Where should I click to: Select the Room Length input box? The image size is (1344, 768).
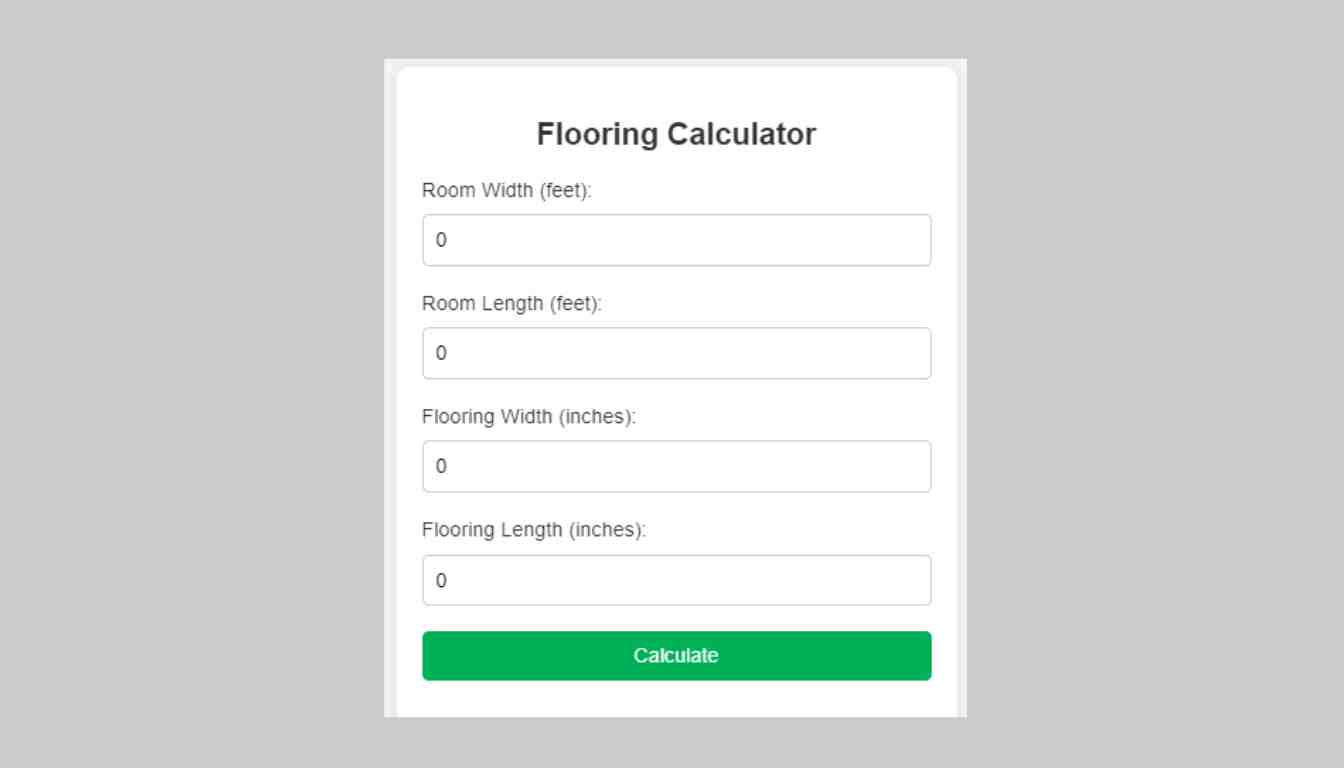tap(677, 353)
